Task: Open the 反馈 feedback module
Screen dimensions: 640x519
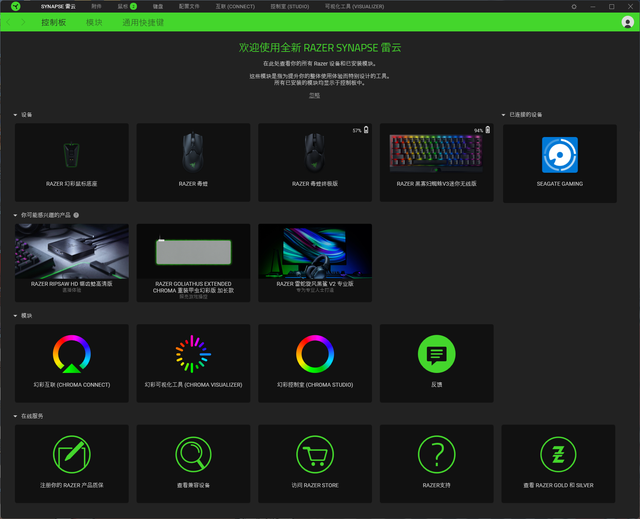Action: tap(437, 363)
